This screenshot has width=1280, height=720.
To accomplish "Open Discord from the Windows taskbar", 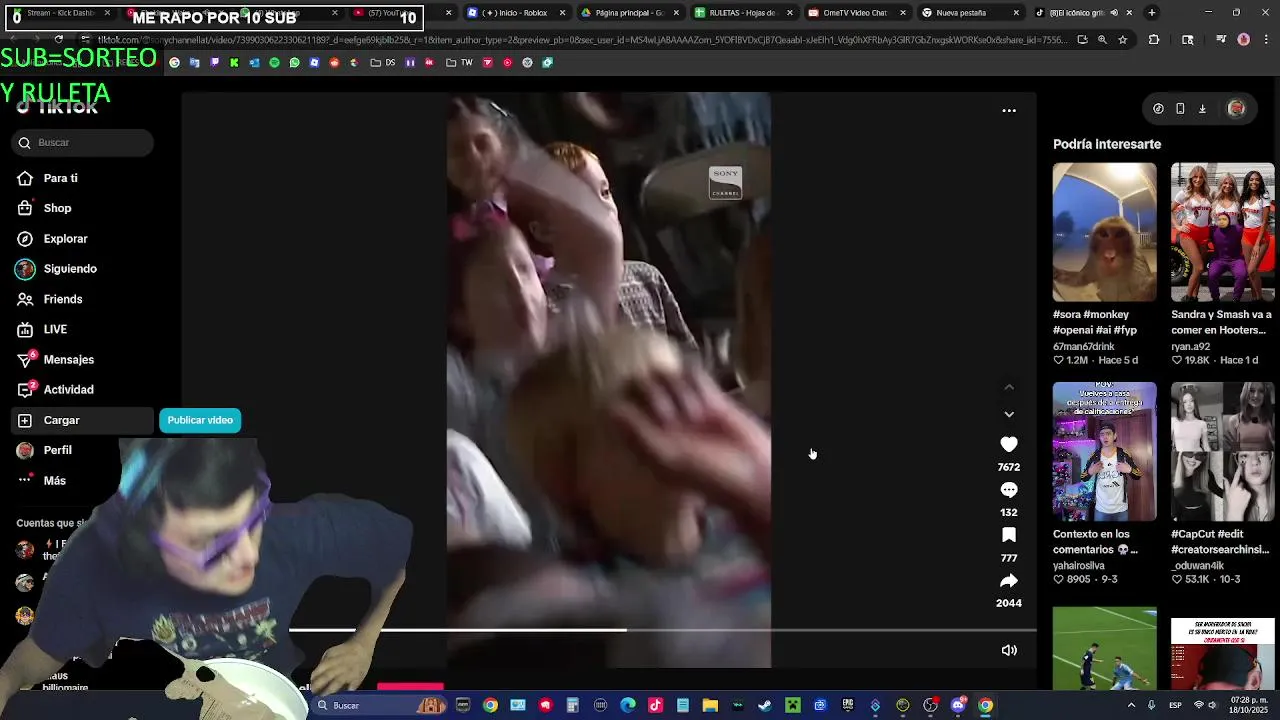I will tap(958, 706).
